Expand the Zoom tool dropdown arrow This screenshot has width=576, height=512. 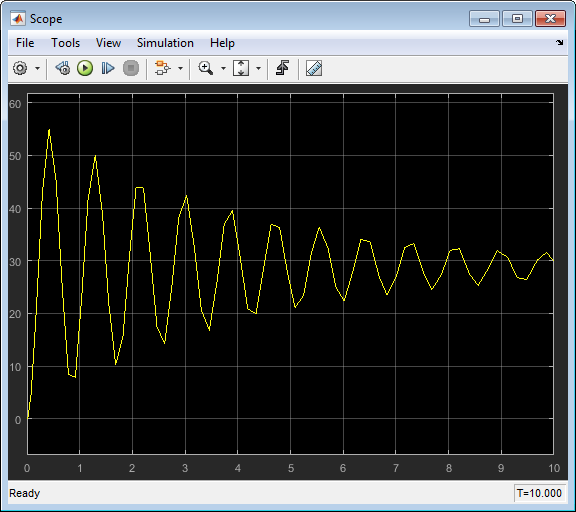223,68
